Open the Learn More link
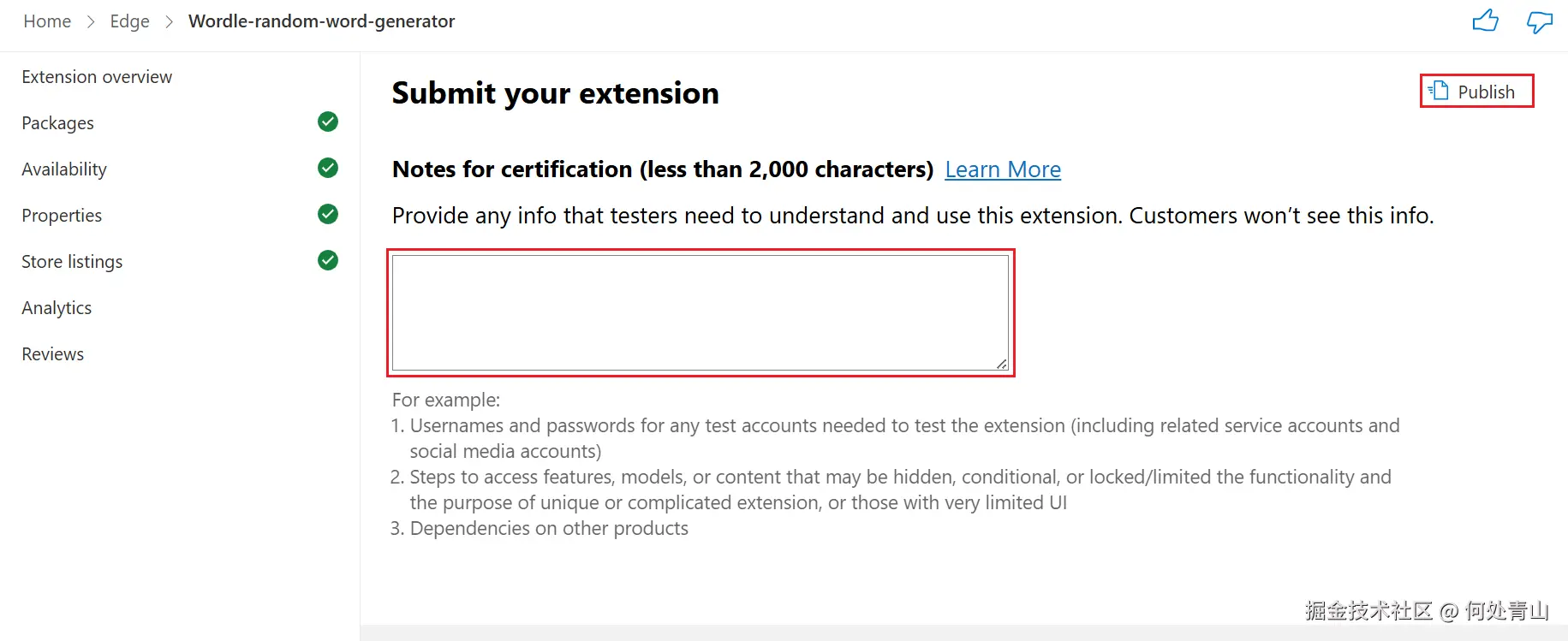Image resolution: width=1568 pixels, height=641 pixels. pos(1002,169)
